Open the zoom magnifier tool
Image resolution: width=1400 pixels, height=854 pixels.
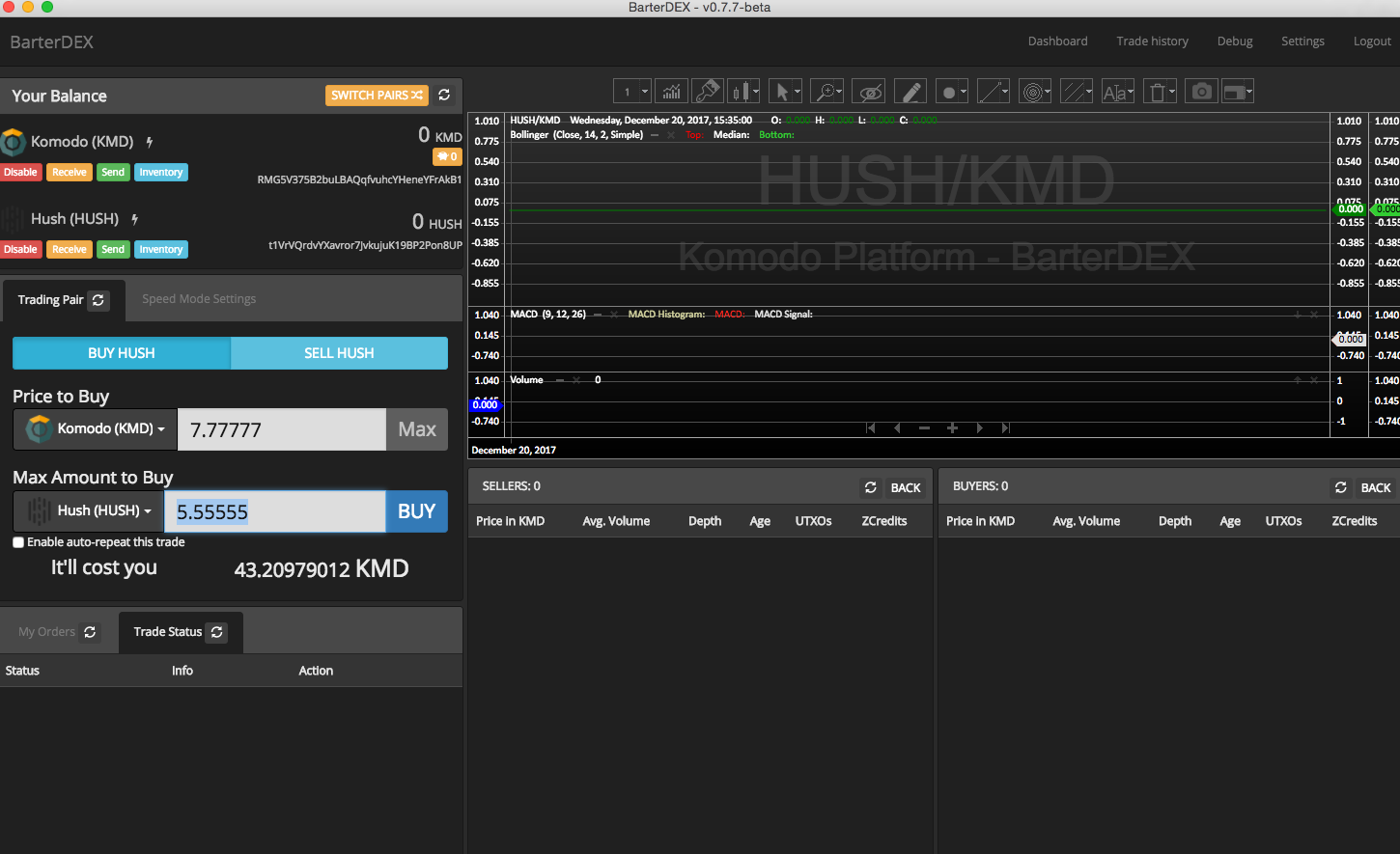pyautogui.click(x=827, y=92)
